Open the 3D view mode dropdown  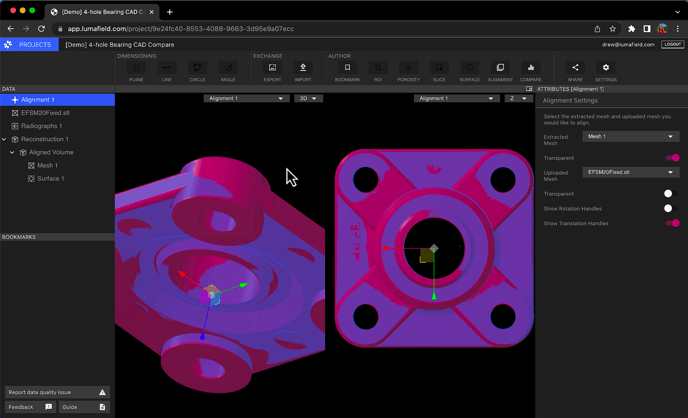click(x=308, y=99)
